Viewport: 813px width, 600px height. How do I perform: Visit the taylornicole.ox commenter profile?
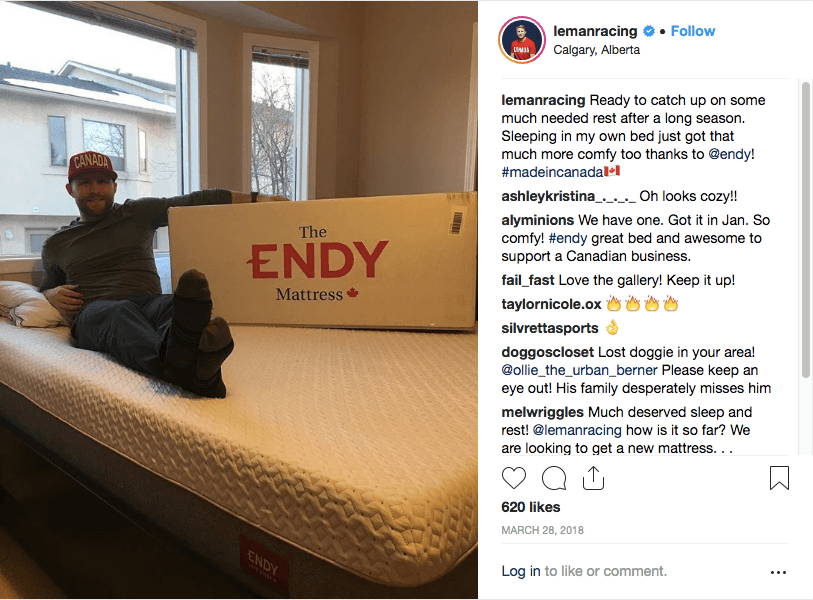click(551, 304)
